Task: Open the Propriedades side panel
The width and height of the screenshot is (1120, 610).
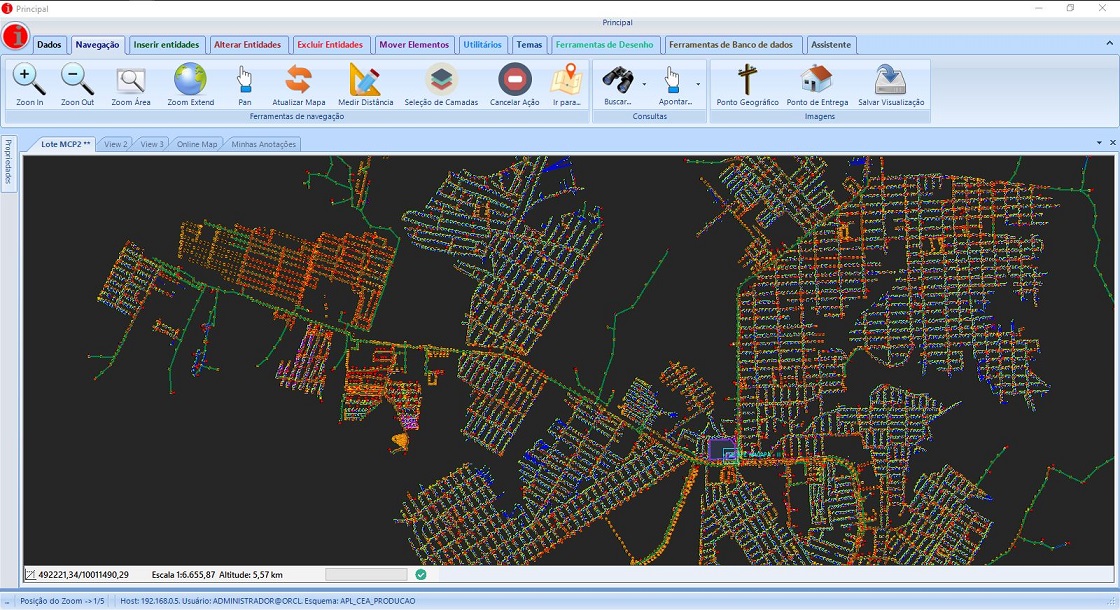Action: pos(8,163)
